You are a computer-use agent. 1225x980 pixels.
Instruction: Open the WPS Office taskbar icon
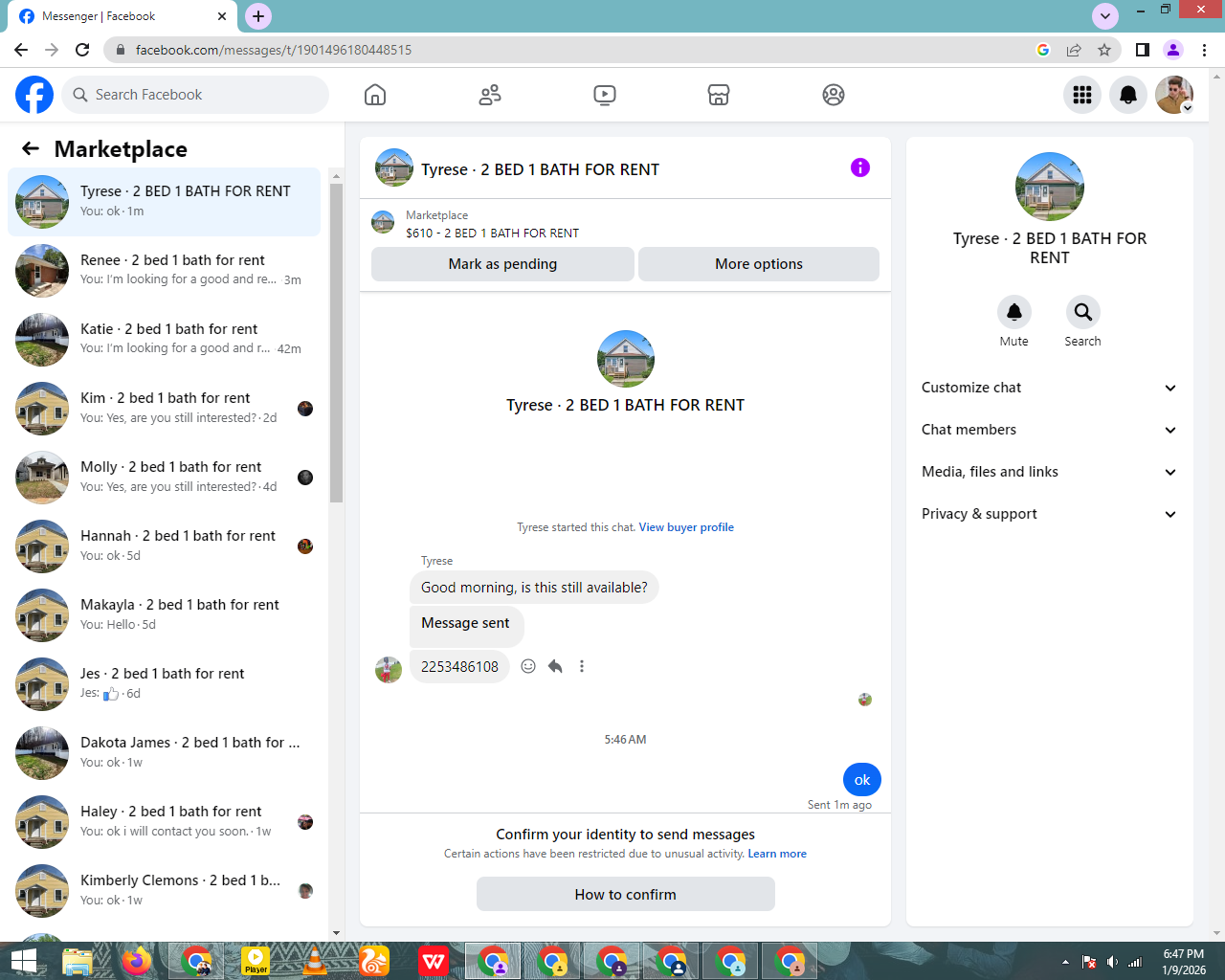pos(434,961)
